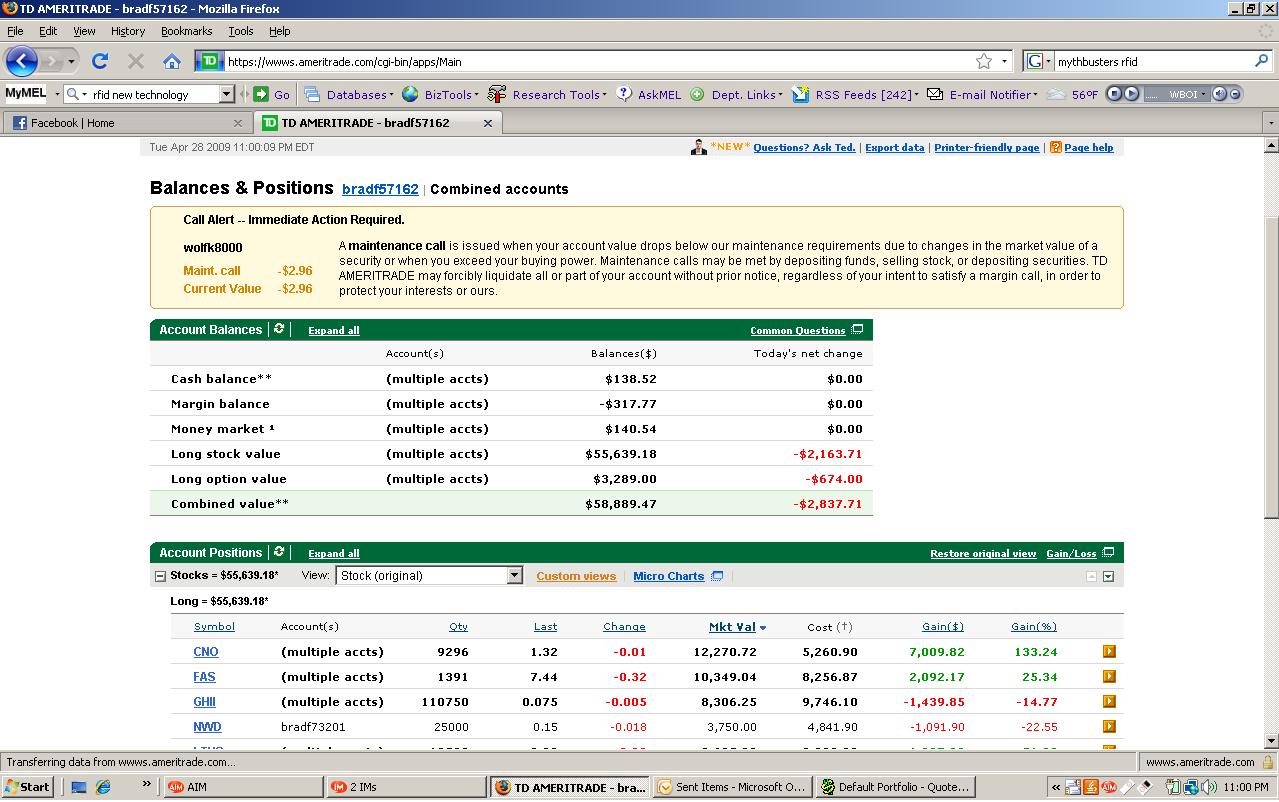1279x802 pixels.
Task: Refresh the Account Positions panel
Action: pyautogui.click(x=279, y=552)
